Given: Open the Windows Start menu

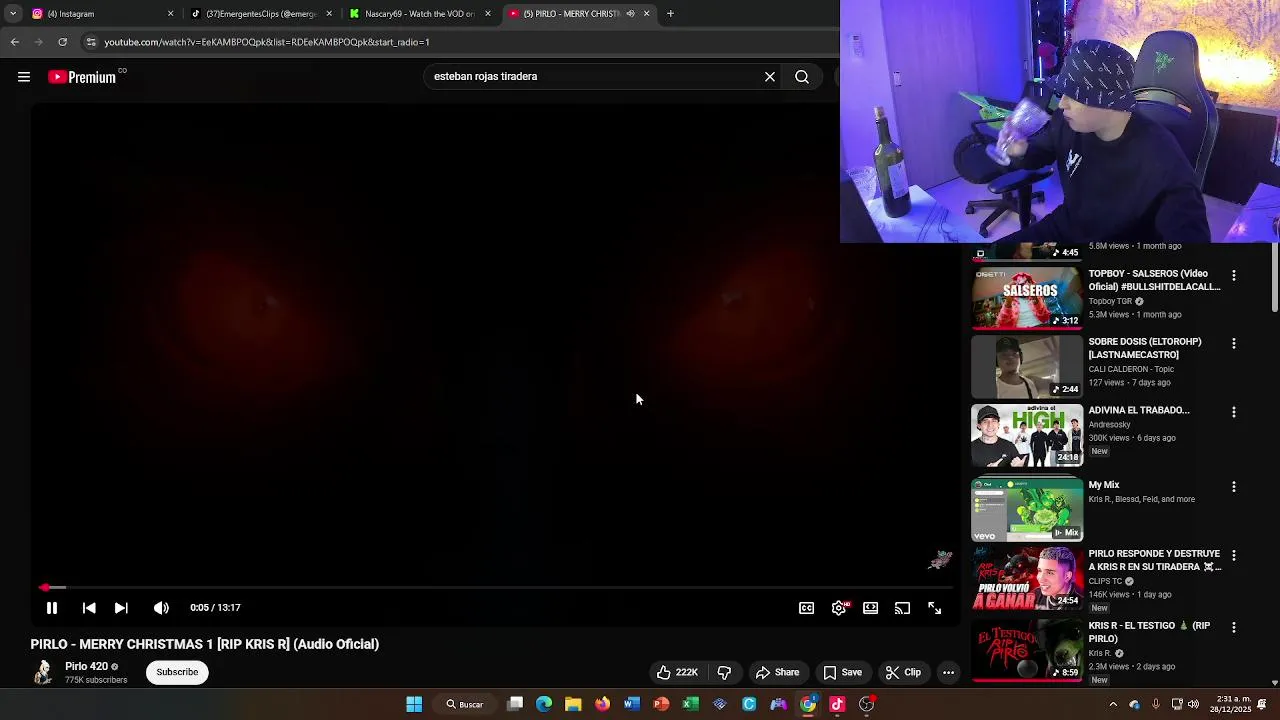Looking at the screenshot, I should click(414, 704).
